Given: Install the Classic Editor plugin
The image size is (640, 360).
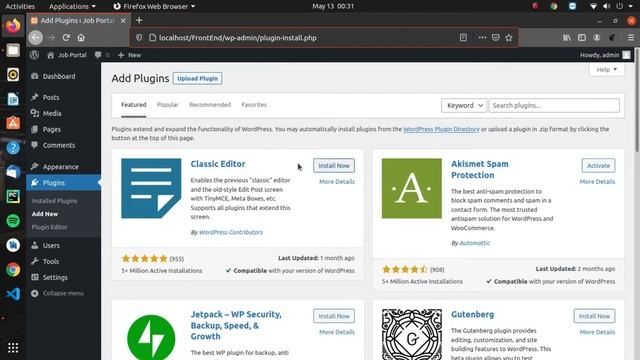Looking at the screenshot, I should 334,166.
